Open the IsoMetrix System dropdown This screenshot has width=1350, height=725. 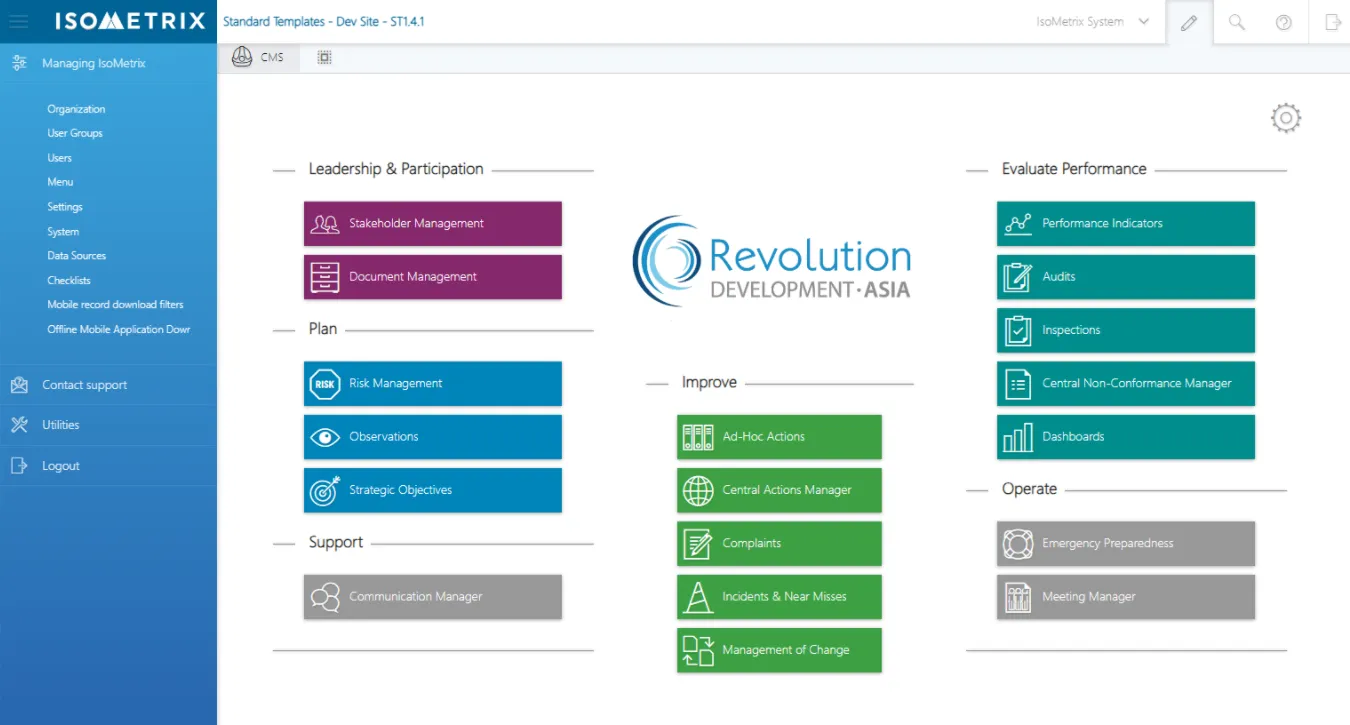pyautogui.click(x=1093, y=22)
